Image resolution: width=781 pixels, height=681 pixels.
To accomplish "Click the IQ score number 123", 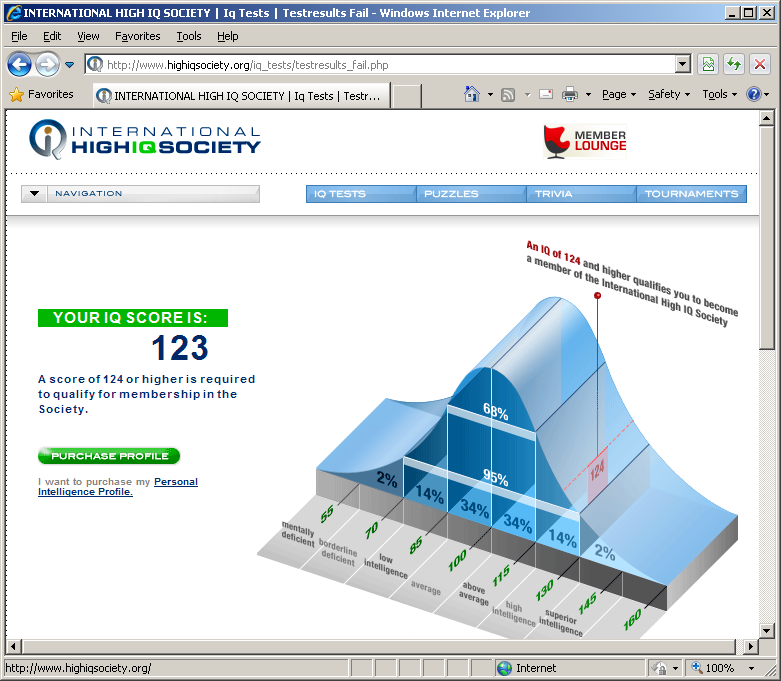I will [x=180, y=348].
